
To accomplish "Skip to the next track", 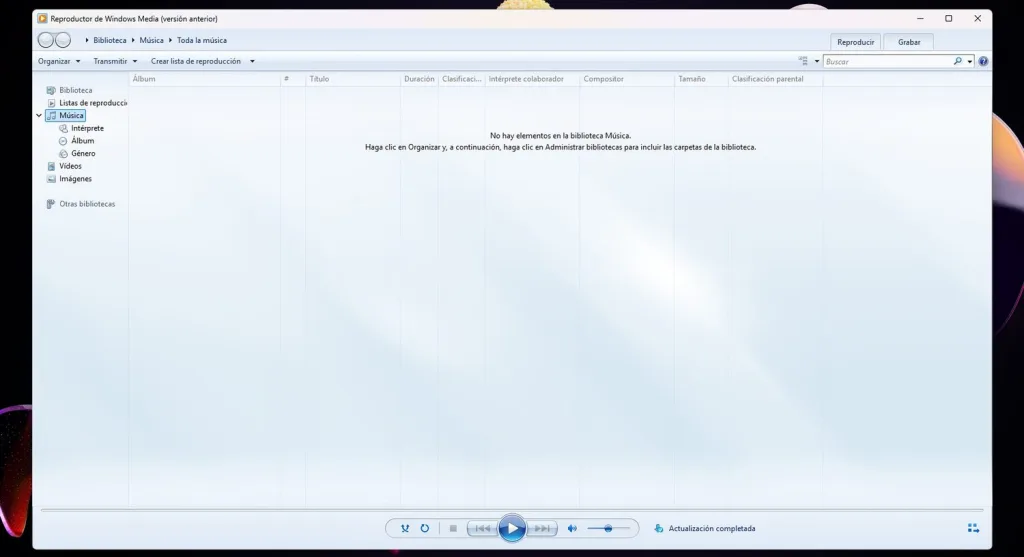I will point(541,528).
